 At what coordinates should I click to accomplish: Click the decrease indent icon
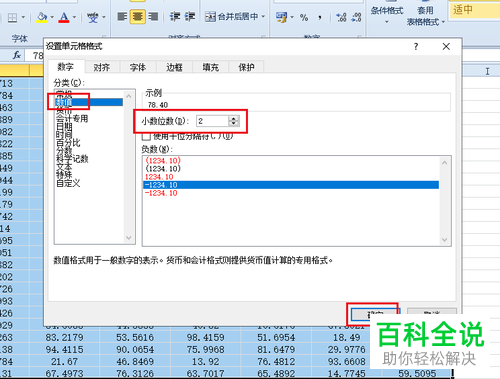[175, 16]
